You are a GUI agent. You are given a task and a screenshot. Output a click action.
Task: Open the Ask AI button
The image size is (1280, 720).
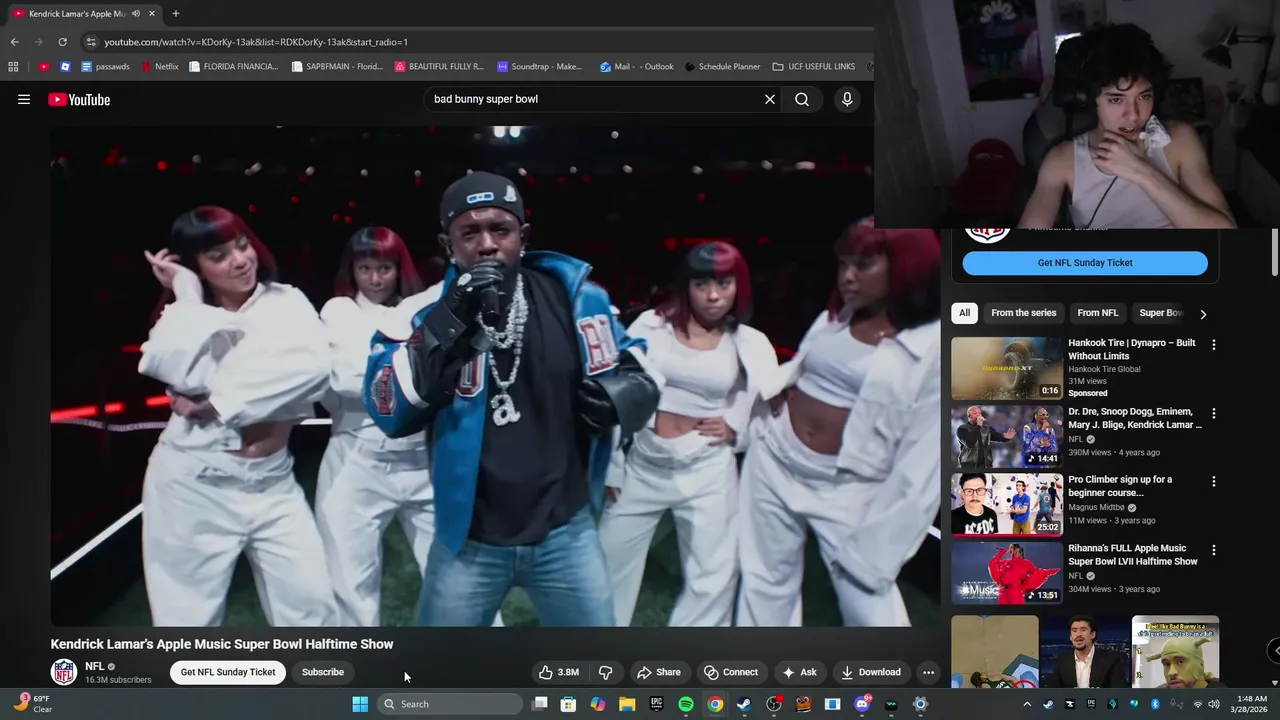click(x=799, y=672)
